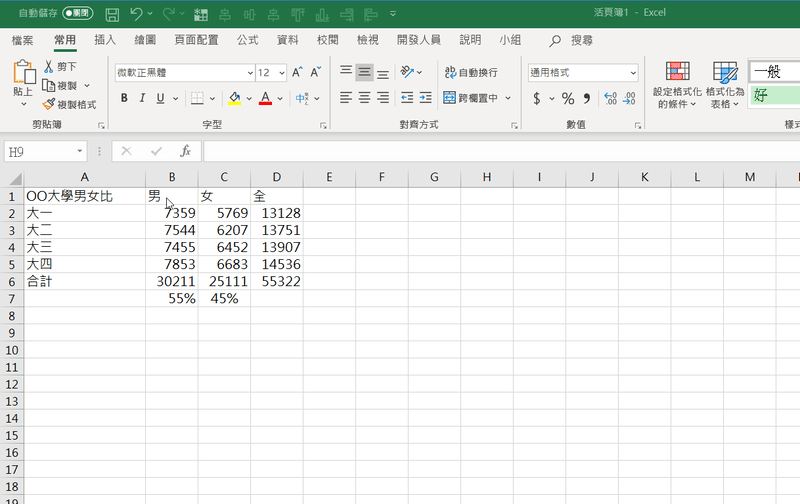Screen dimensions: 800x504
Task: Click the Borders icon
Action: (197, 98)
